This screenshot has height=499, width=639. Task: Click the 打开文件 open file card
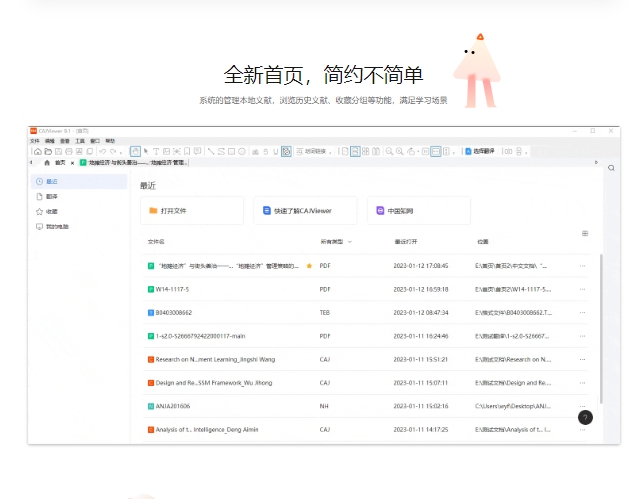[x=191, y=211]
